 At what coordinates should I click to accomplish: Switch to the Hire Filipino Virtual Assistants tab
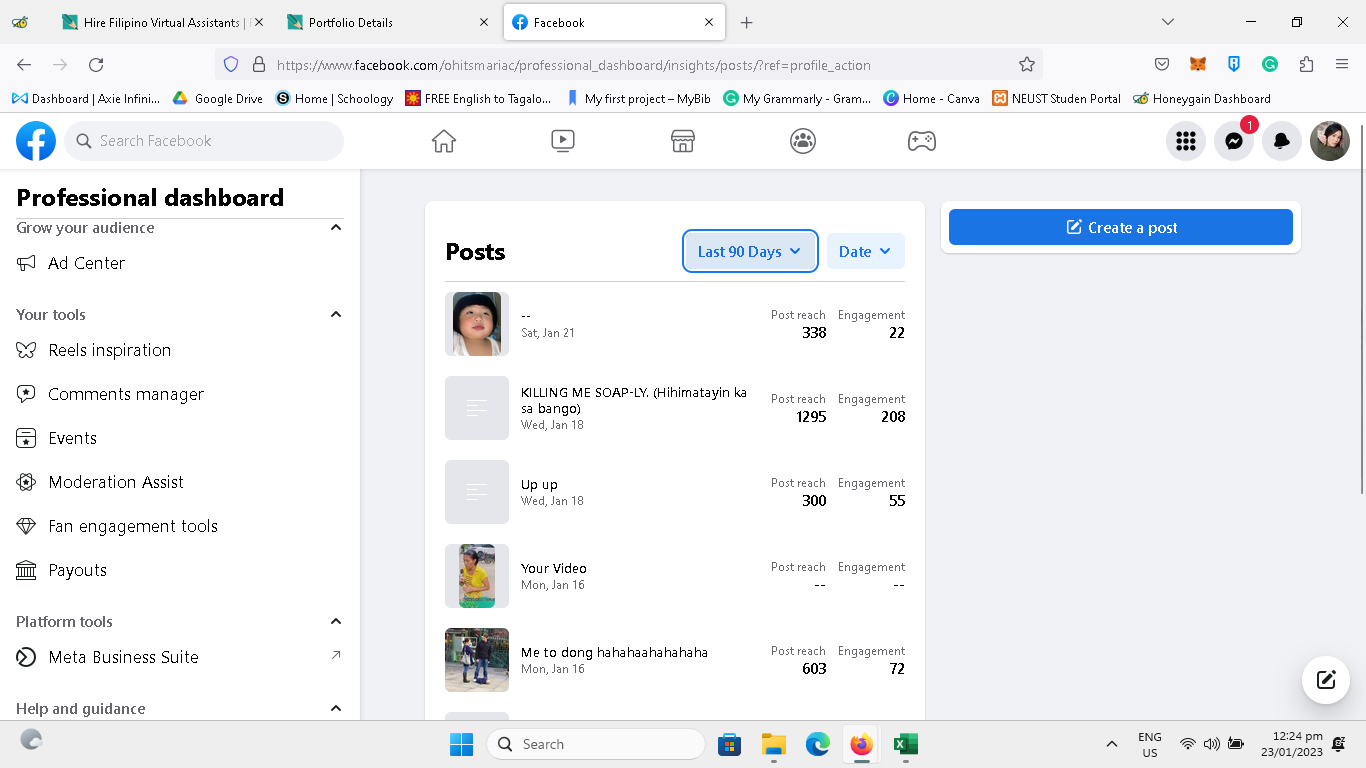coord(163,22)
